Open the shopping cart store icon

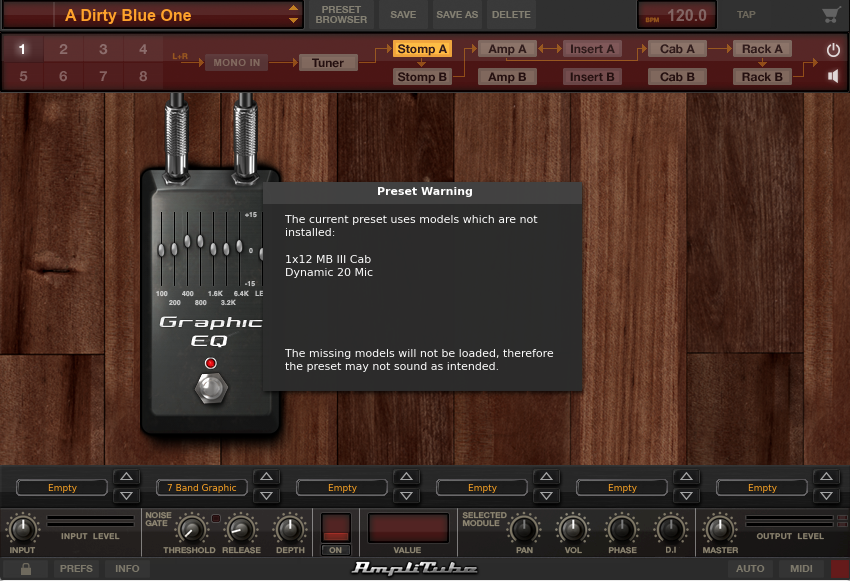831,15
